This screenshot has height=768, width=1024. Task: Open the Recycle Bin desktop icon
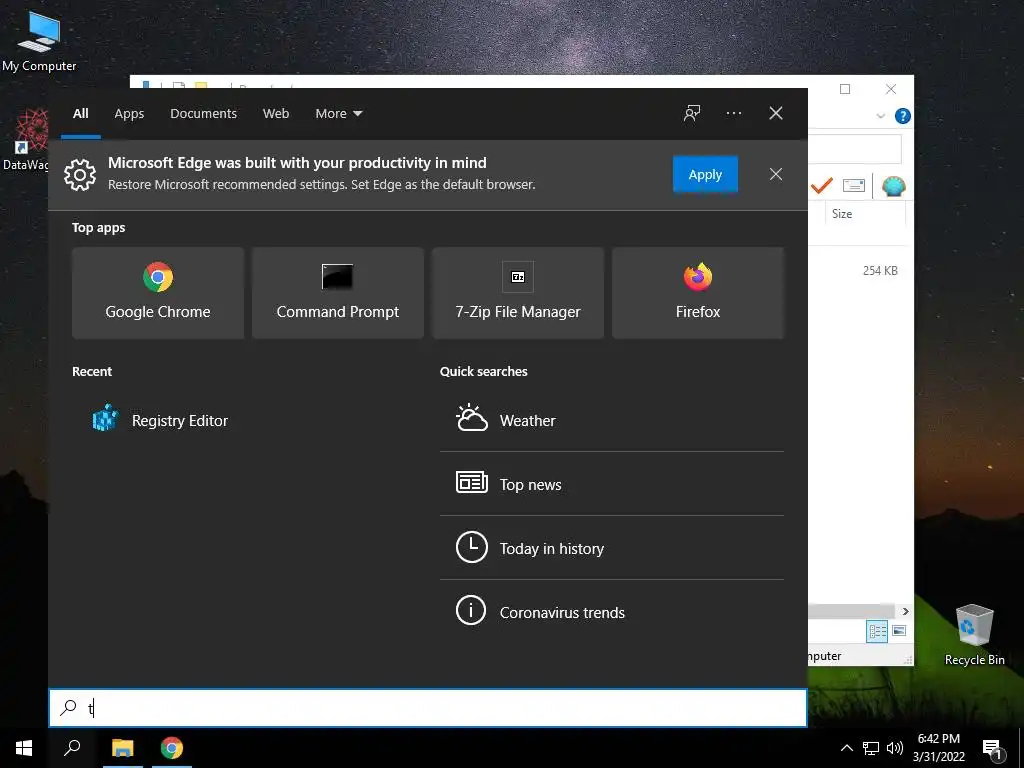(x=974, y=635)
